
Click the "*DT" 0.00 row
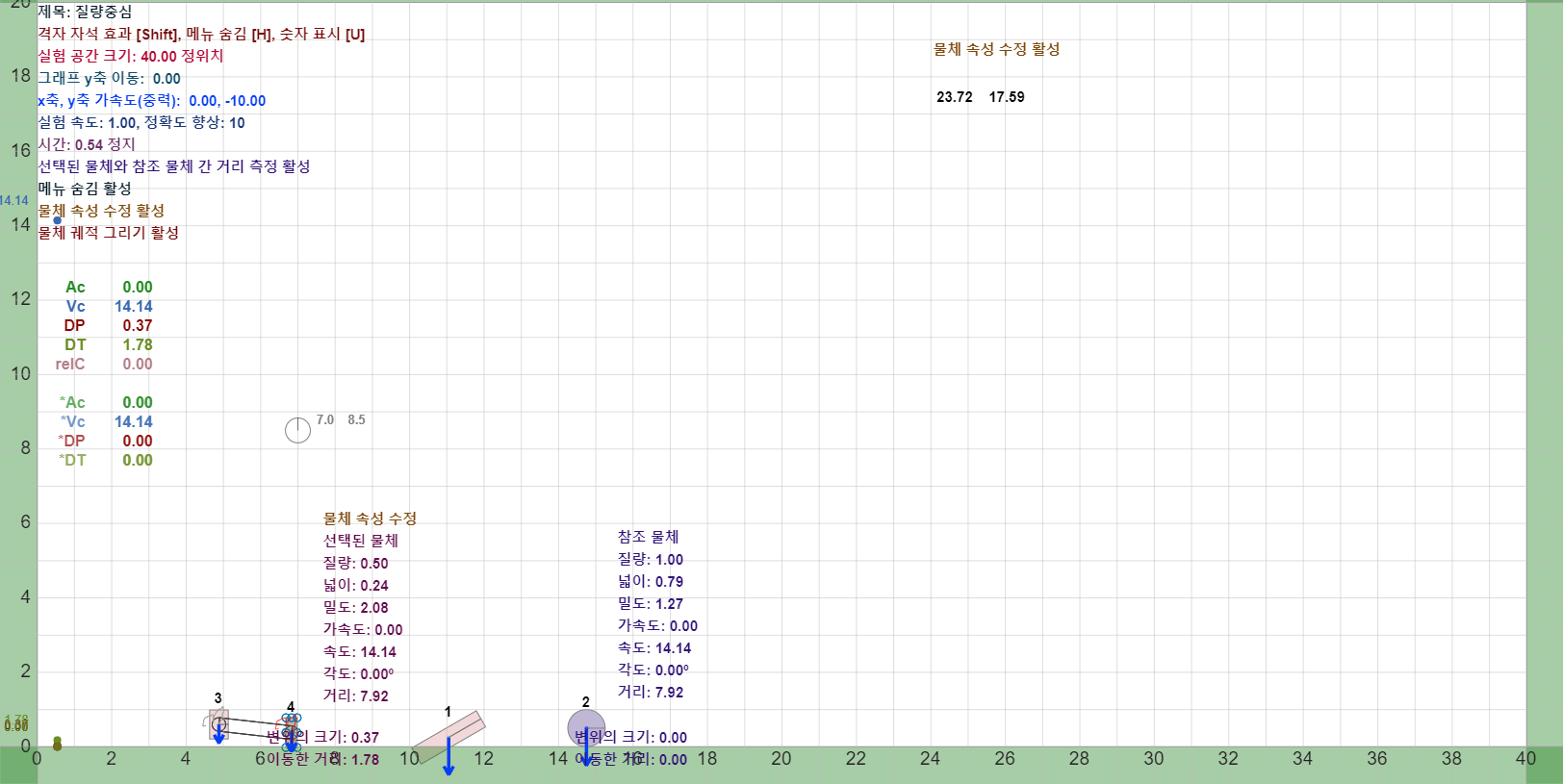pyautogui.click(x=106, y=460)
